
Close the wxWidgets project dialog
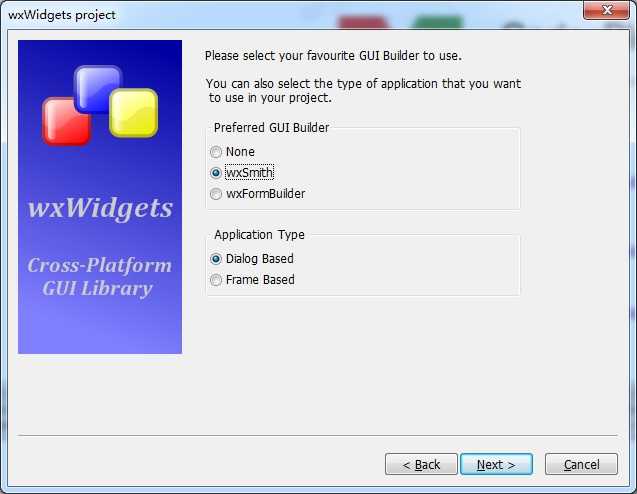click(x=606, y=10)
